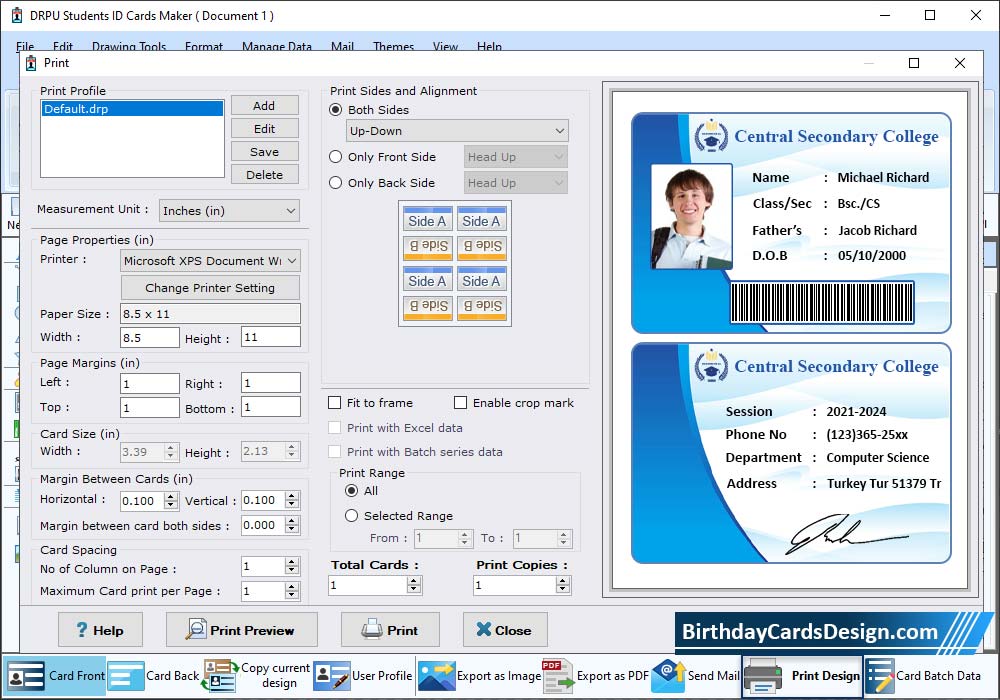
Task: Click Send Mail icon
Action: [x=668, y=676]
